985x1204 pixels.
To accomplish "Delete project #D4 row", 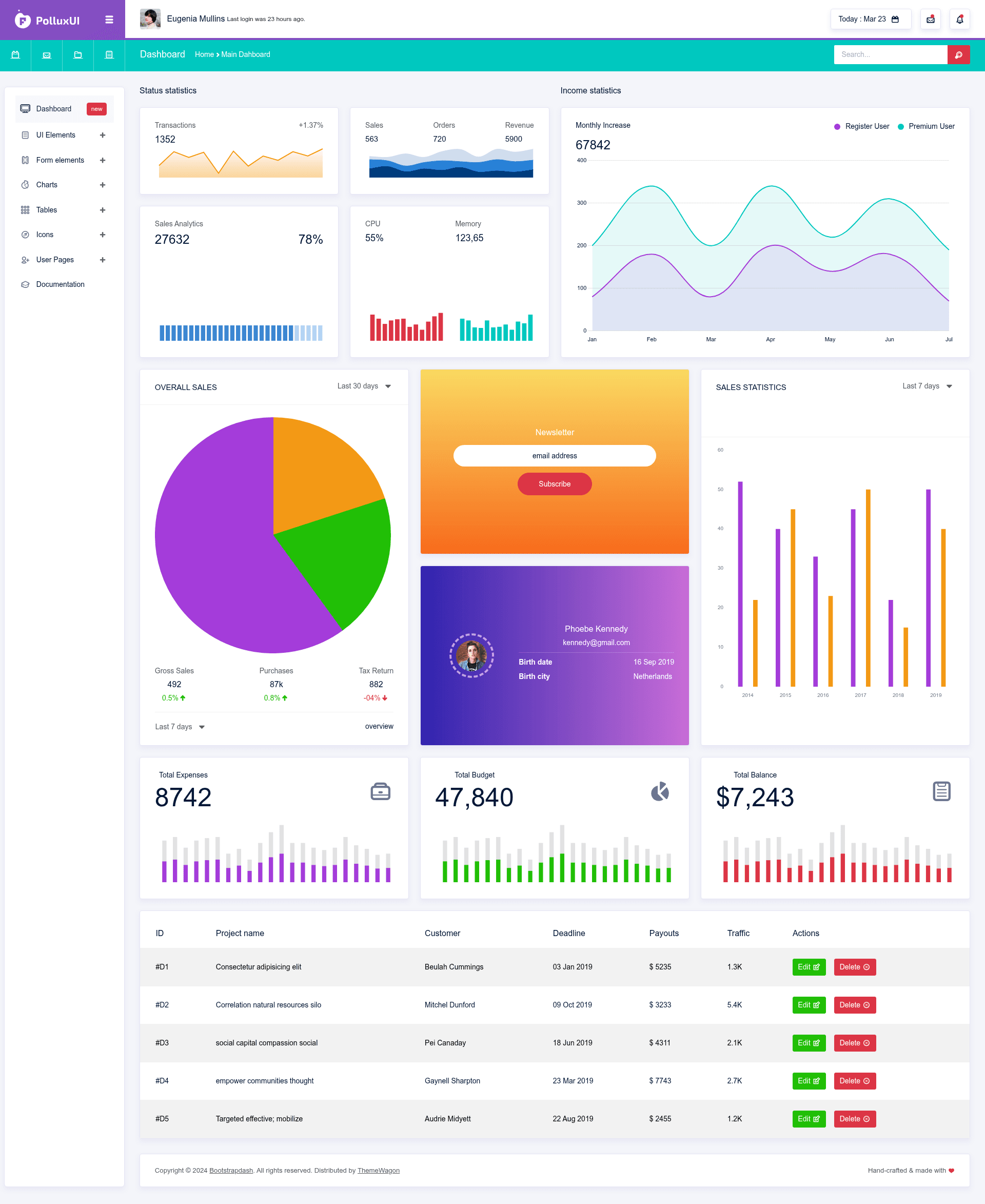I will pos(855,1081).
